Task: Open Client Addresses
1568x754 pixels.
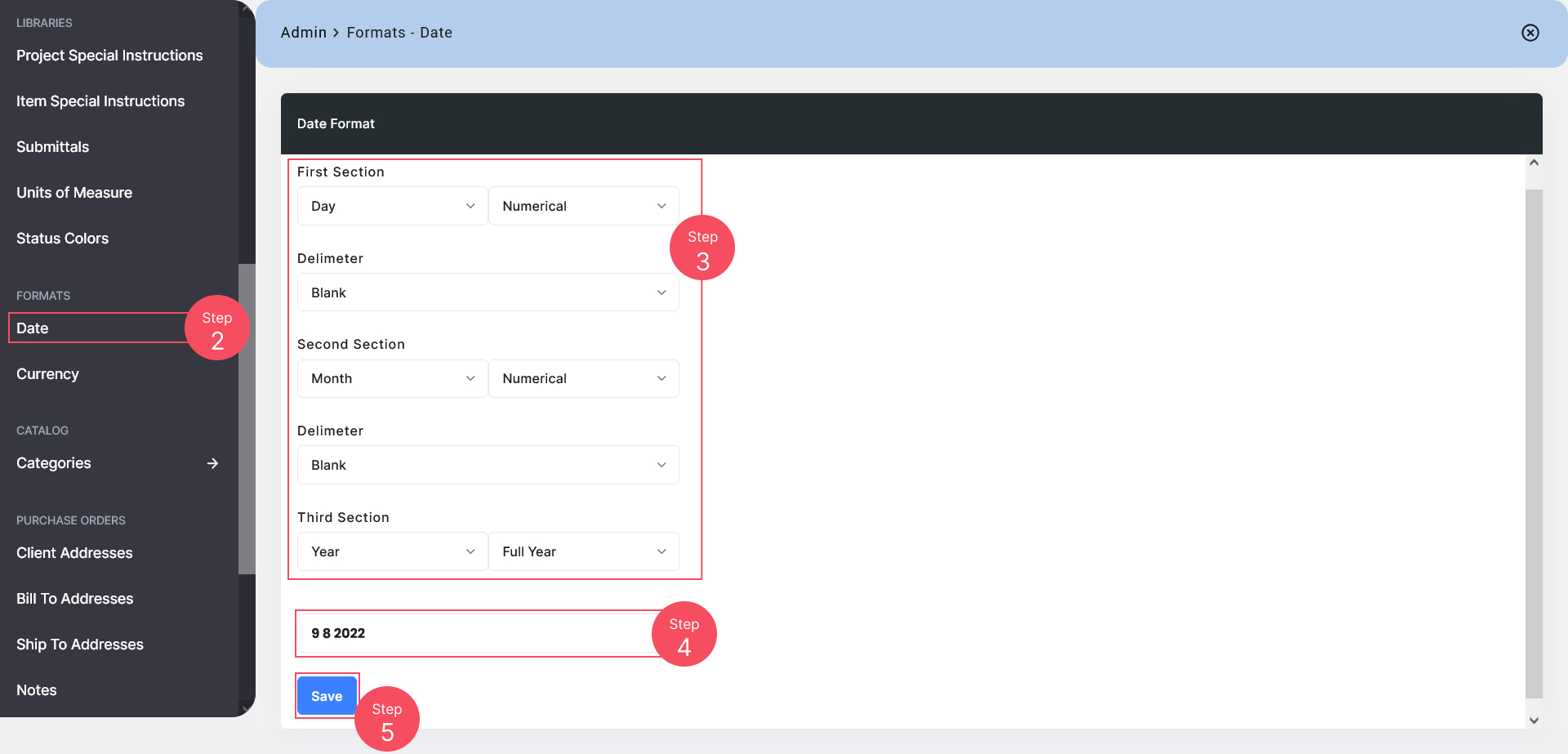Action: coord(74,553)
